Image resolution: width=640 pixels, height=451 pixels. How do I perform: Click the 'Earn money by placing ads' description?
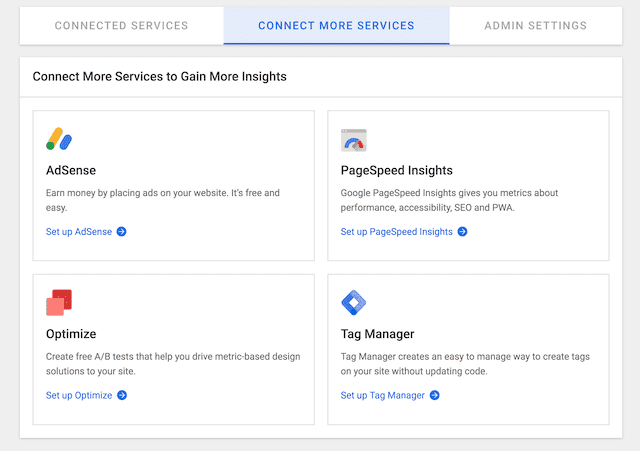click(x=163, y=200)
